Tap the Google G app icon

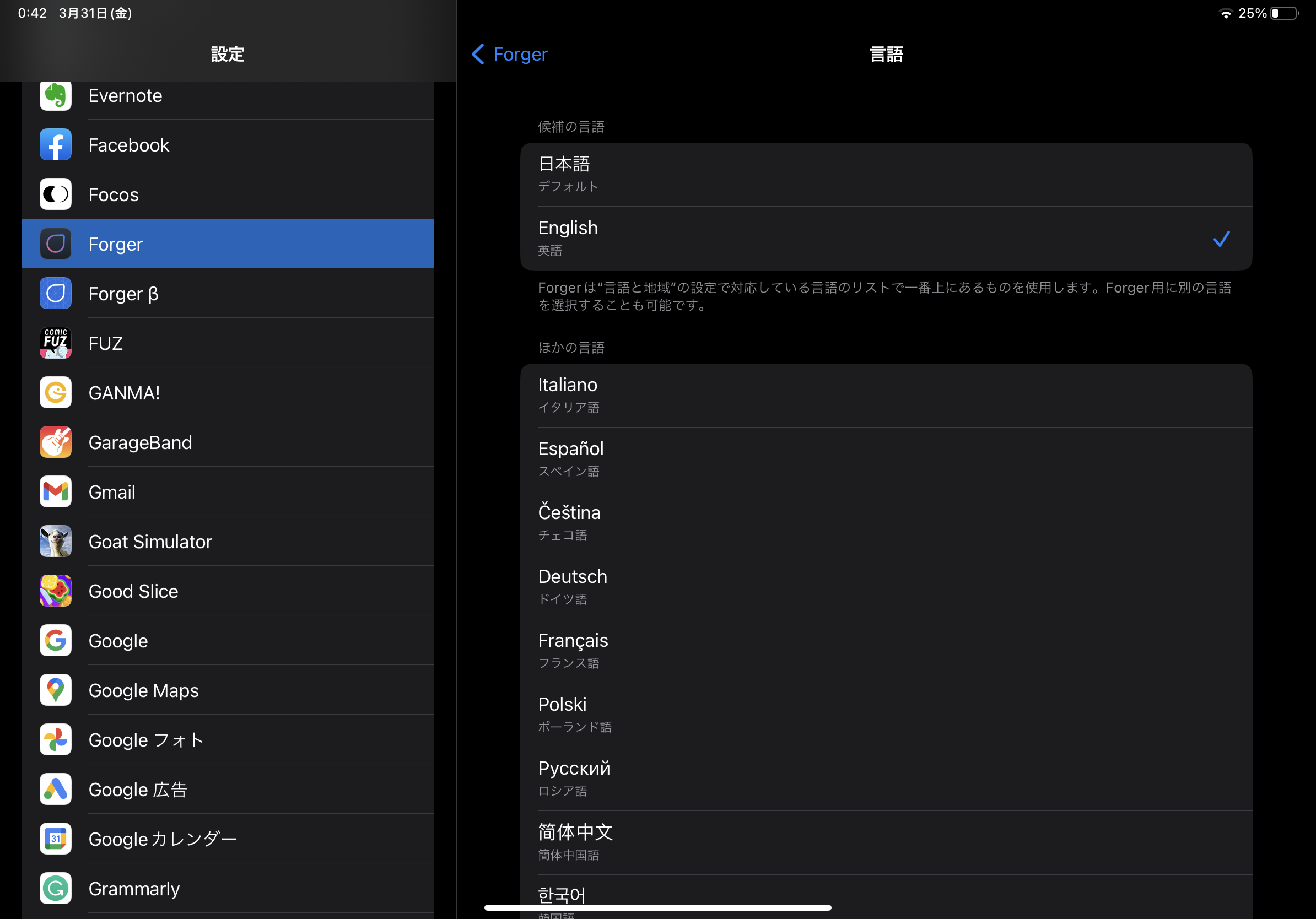pos(56,640)
